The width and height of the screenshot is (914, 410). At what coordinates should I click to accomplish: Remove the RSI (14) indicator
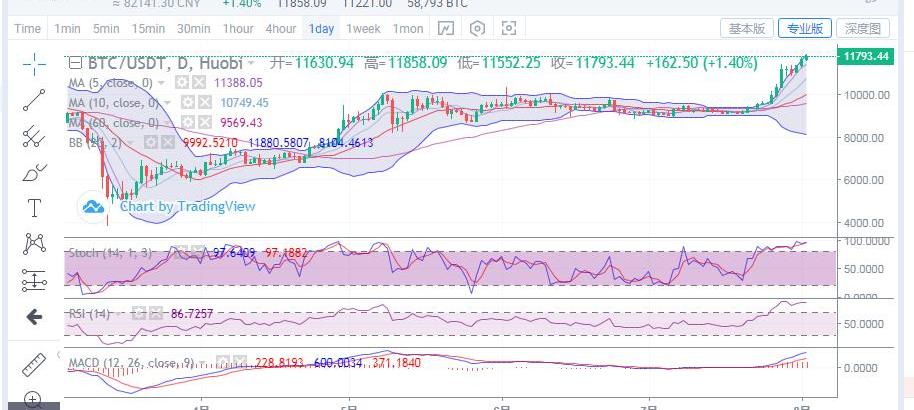click(155, 313)
